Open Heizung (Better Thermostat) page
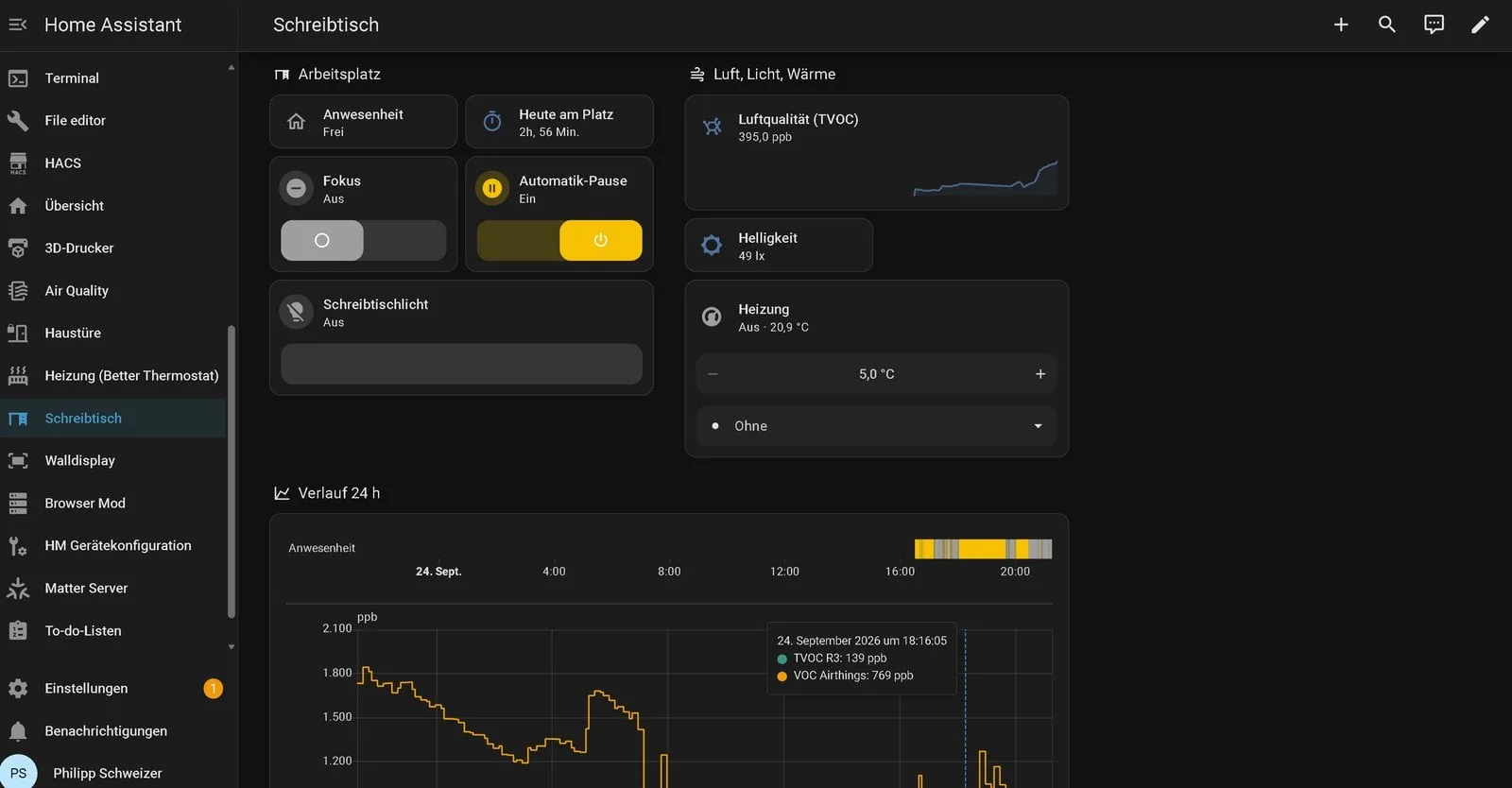The height and width of the screenshot is (788, 1512). (x=113, y=376)
